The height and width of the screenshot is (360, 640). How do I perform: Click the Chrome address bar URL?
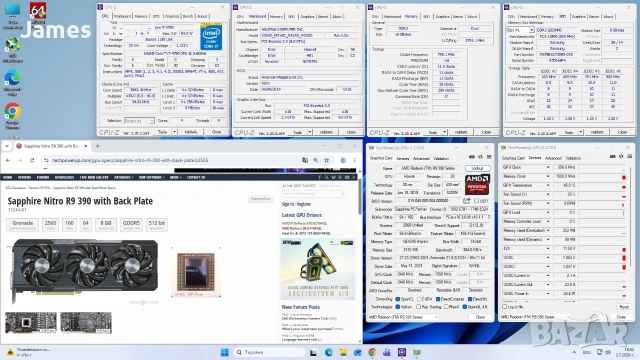coord(130,160)
